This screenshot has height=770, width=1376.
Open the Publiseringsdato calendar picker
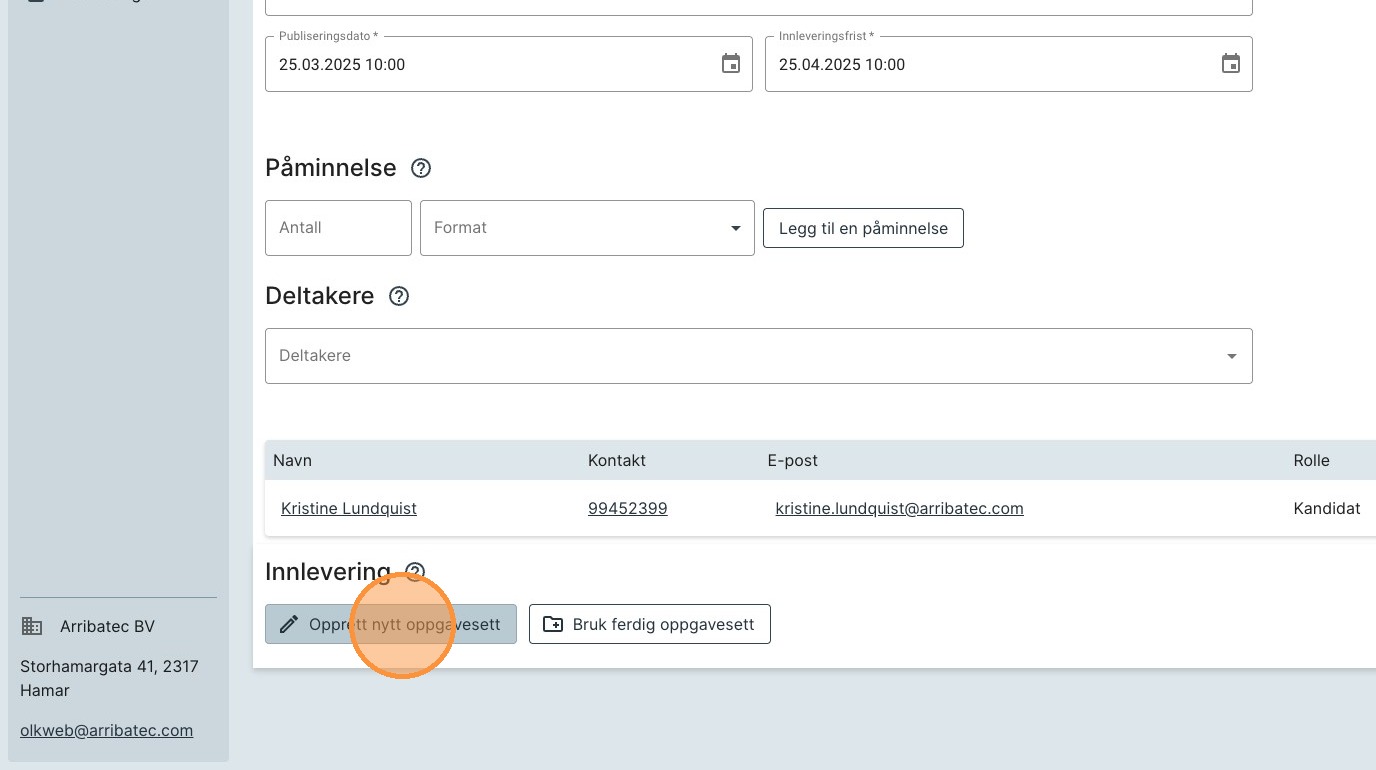pyautogui.click(x=731, y=64)
